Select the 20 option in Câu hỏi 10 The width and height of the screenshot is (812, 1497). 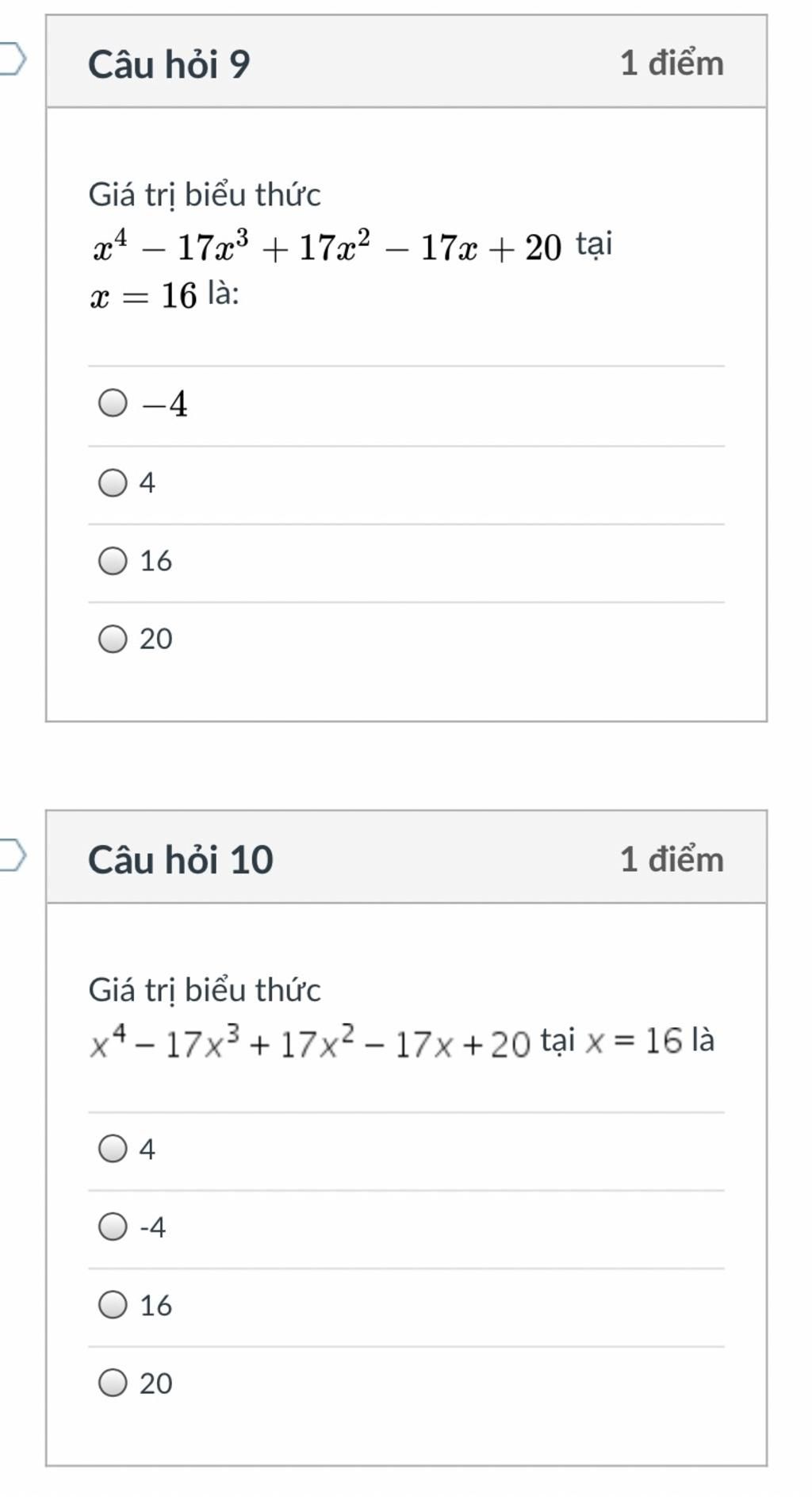pos(113,1383)
